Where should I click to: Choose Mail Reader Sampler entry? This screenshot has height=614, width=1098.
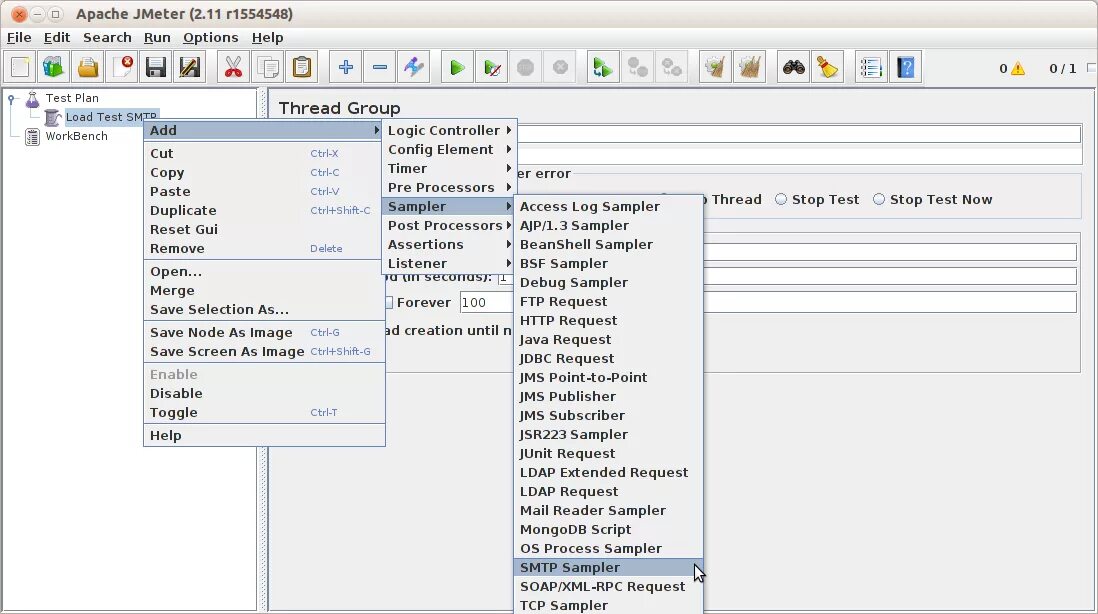[x=609, y=510]
